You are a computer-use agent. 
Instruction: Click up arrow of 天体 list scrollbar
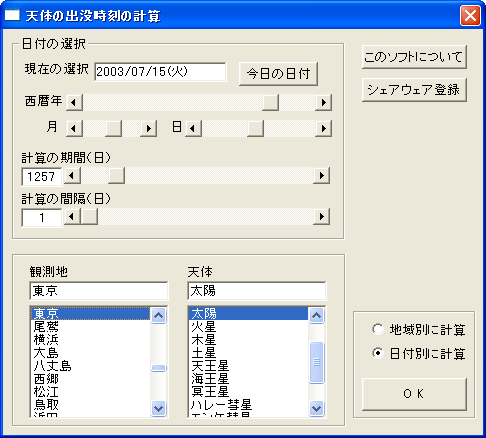pyautogui.click(x=316, y=315)
